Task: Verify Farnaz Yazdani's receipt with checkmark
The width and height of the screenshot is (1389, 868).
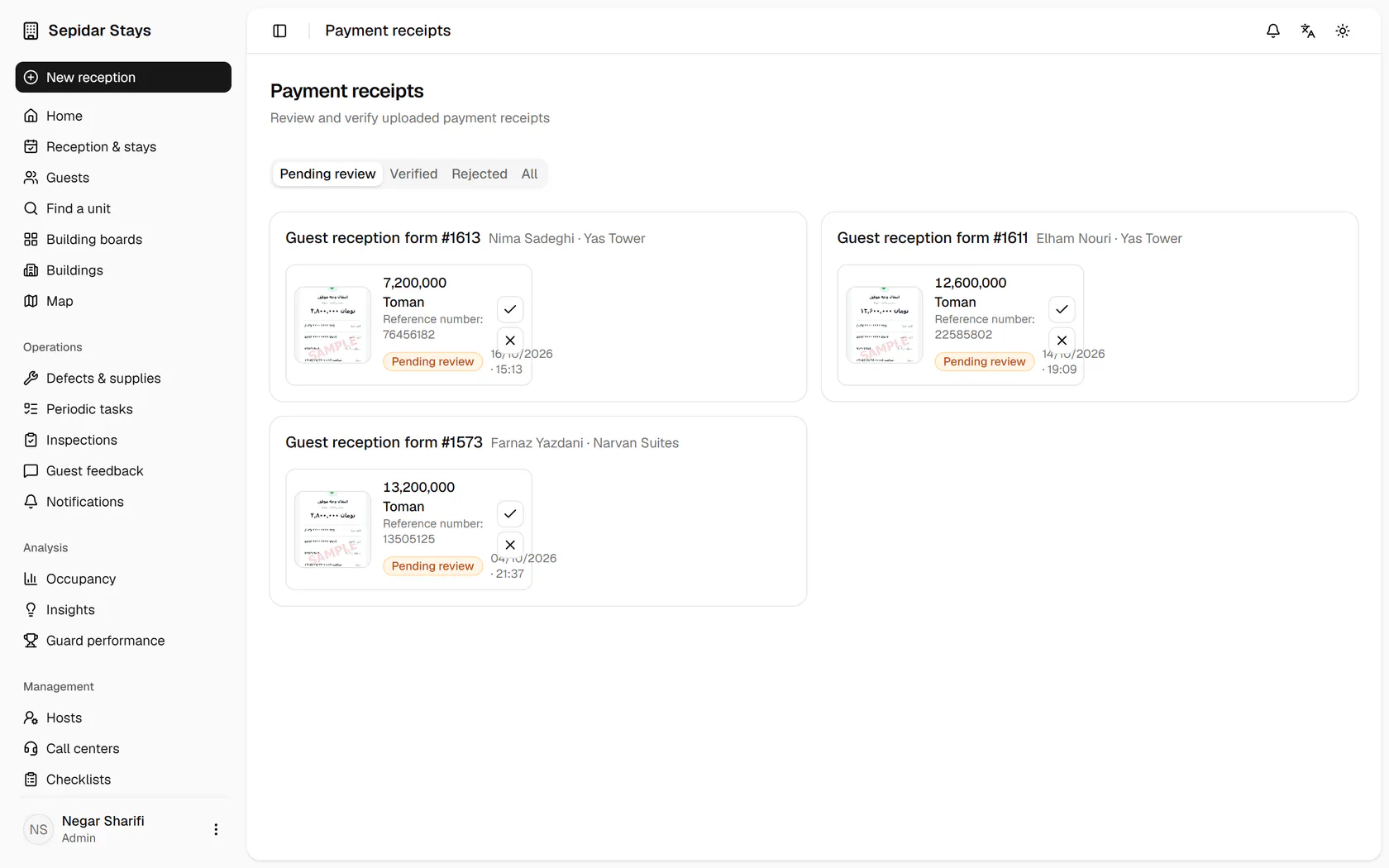Action: coord(510,513)
